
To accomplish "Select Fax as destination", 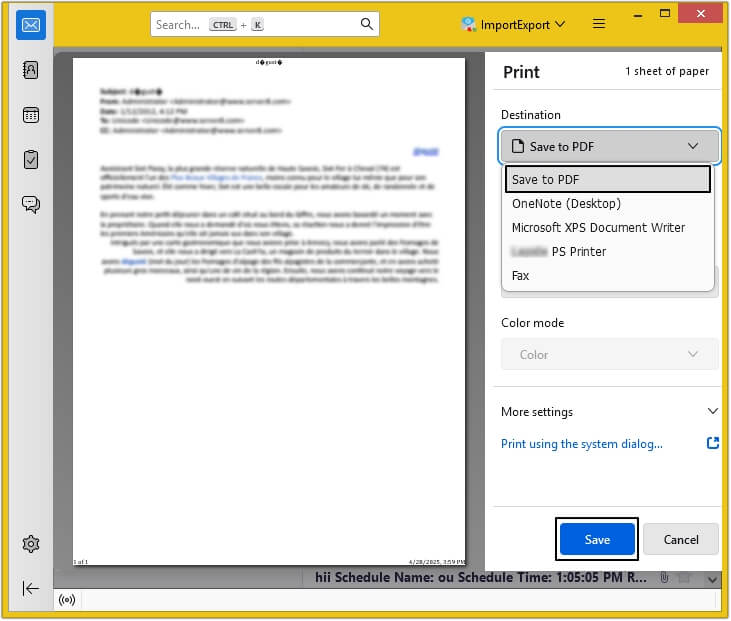I will [607, 276].
